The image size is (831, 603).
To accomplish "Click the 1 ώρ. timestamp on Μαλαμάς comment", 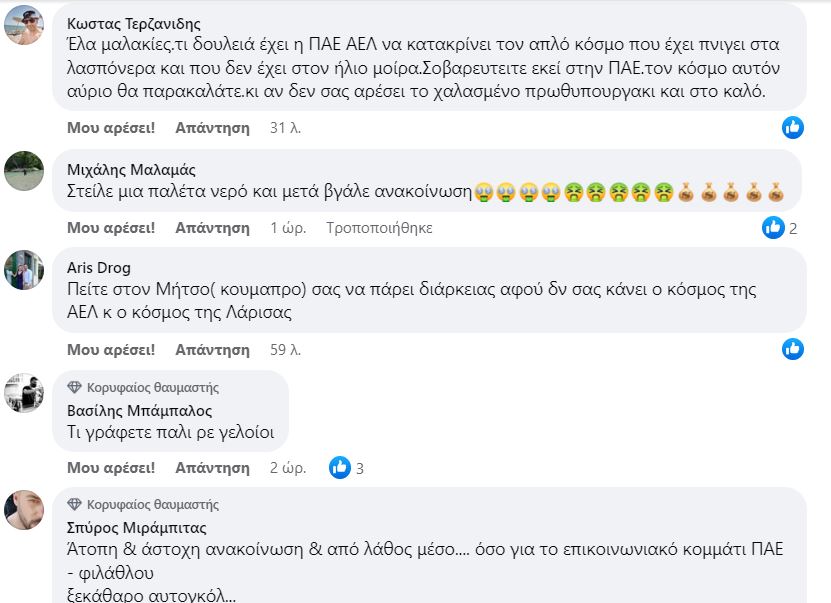I will click(287, 228).
